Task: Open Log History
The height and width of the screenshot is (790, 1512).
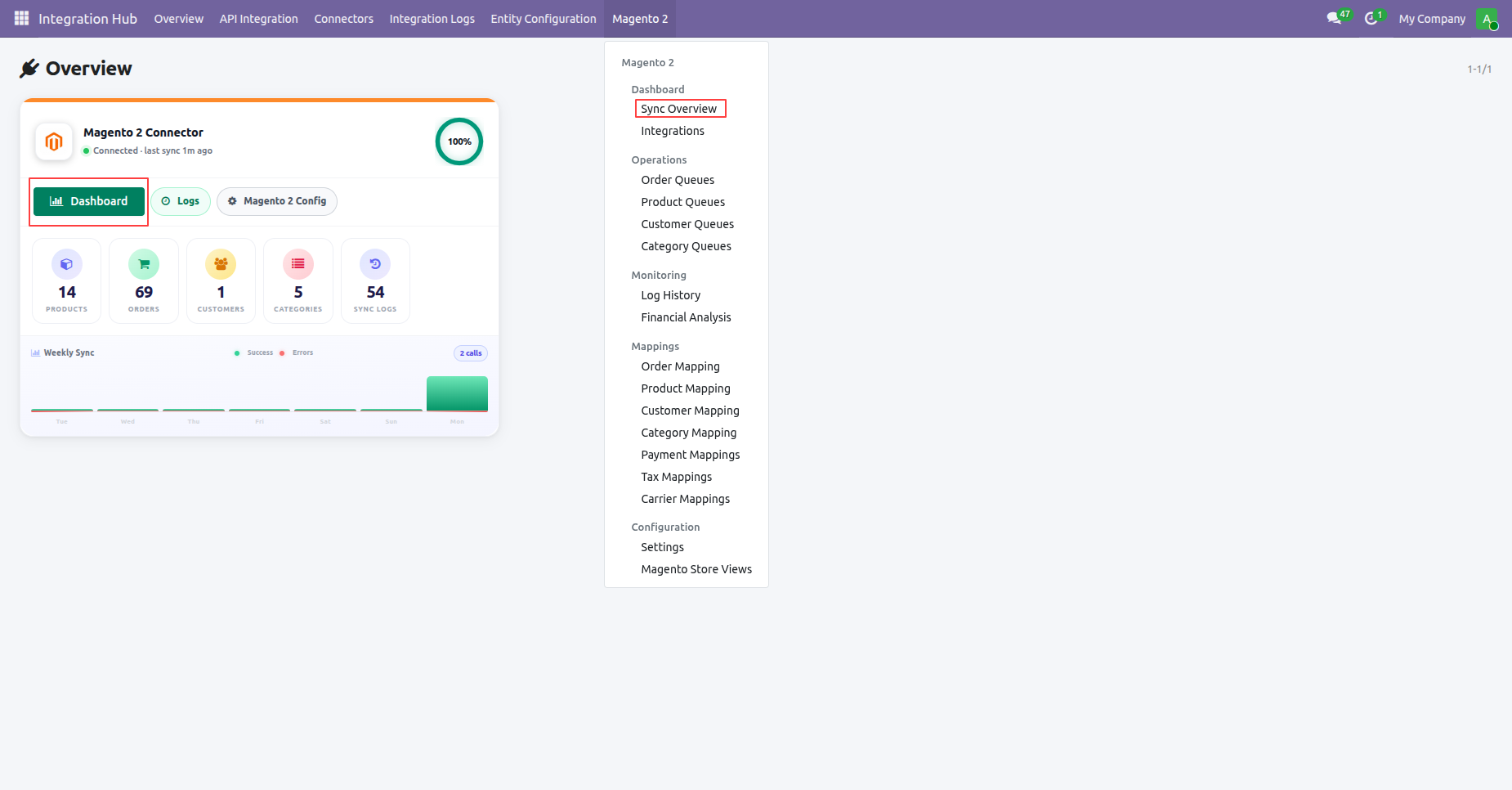Action: coord(671,295)
